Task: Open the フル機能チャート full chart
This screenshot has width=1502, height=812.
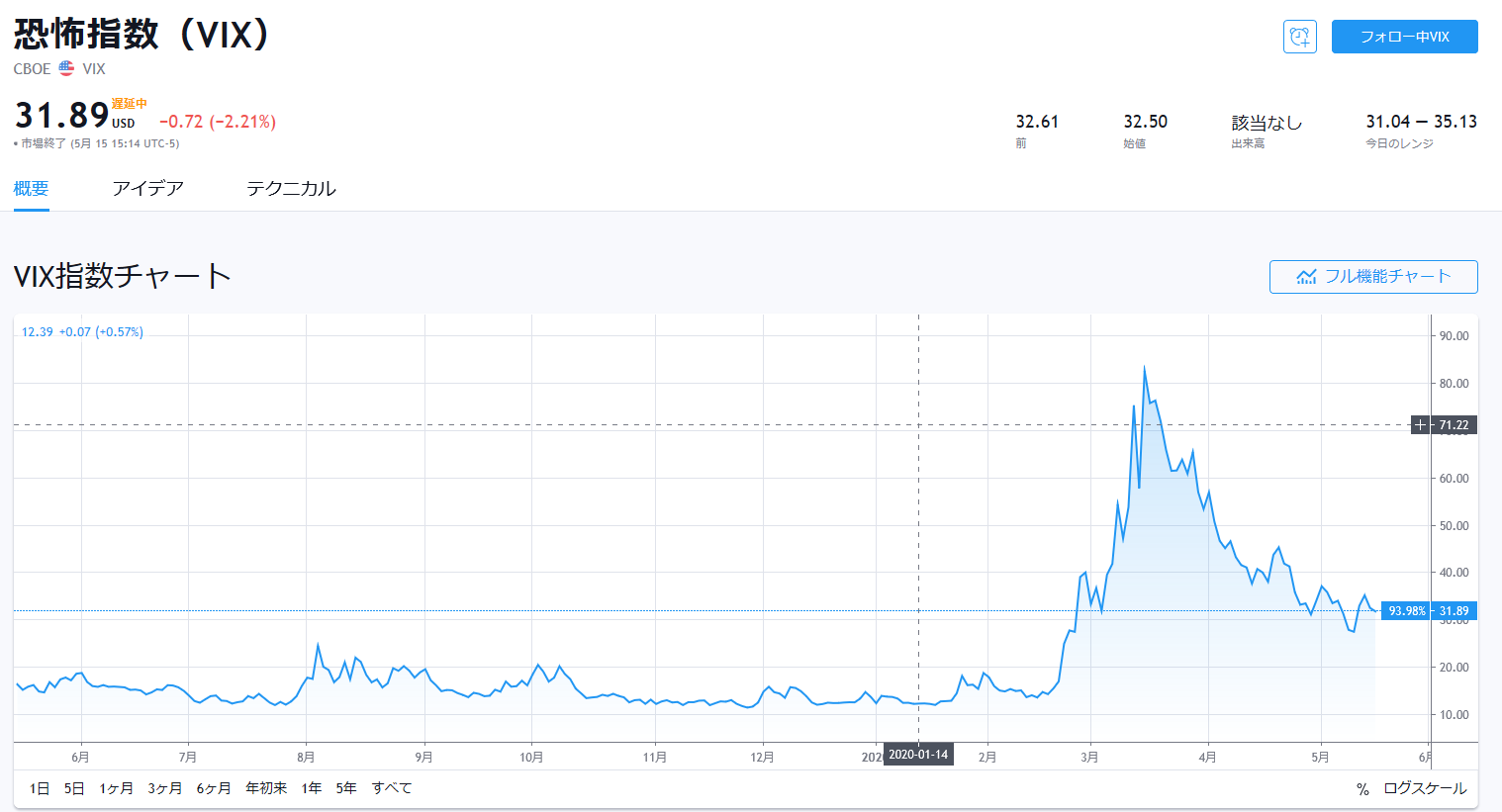Action: click(1373, 277)
